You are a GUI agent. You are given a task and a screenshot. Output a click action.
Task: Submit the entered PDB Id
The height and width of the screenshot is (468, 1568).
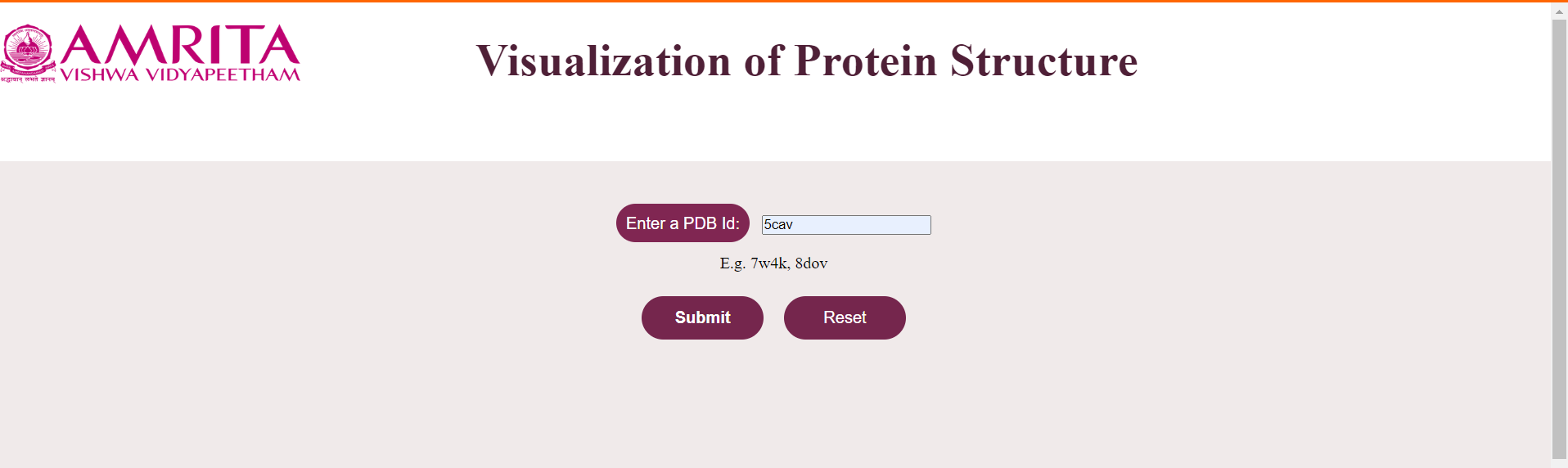click(x=702, y=317)
